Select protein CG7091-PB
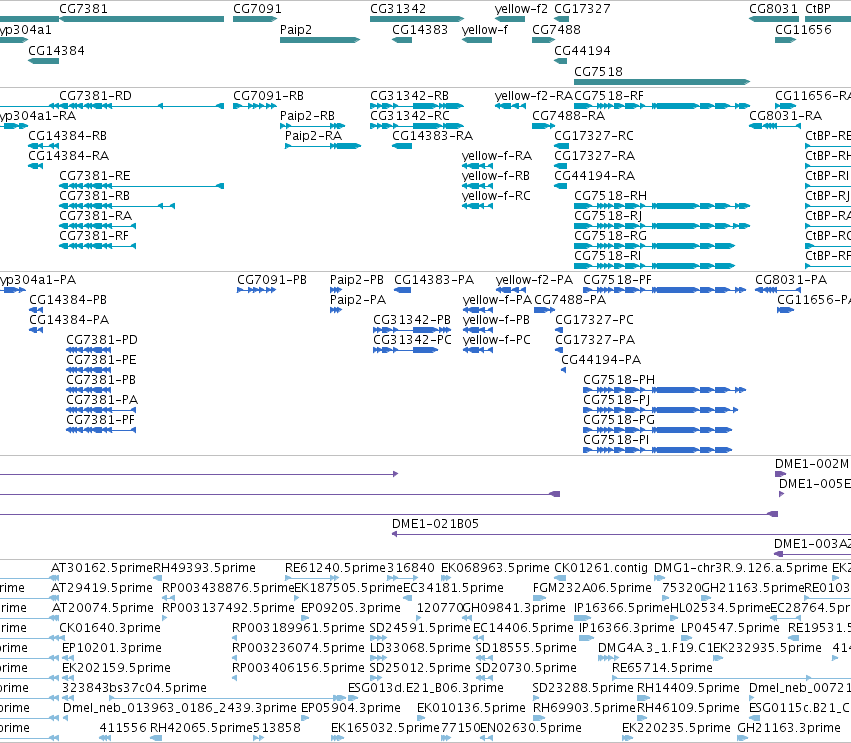 point(272,280)
